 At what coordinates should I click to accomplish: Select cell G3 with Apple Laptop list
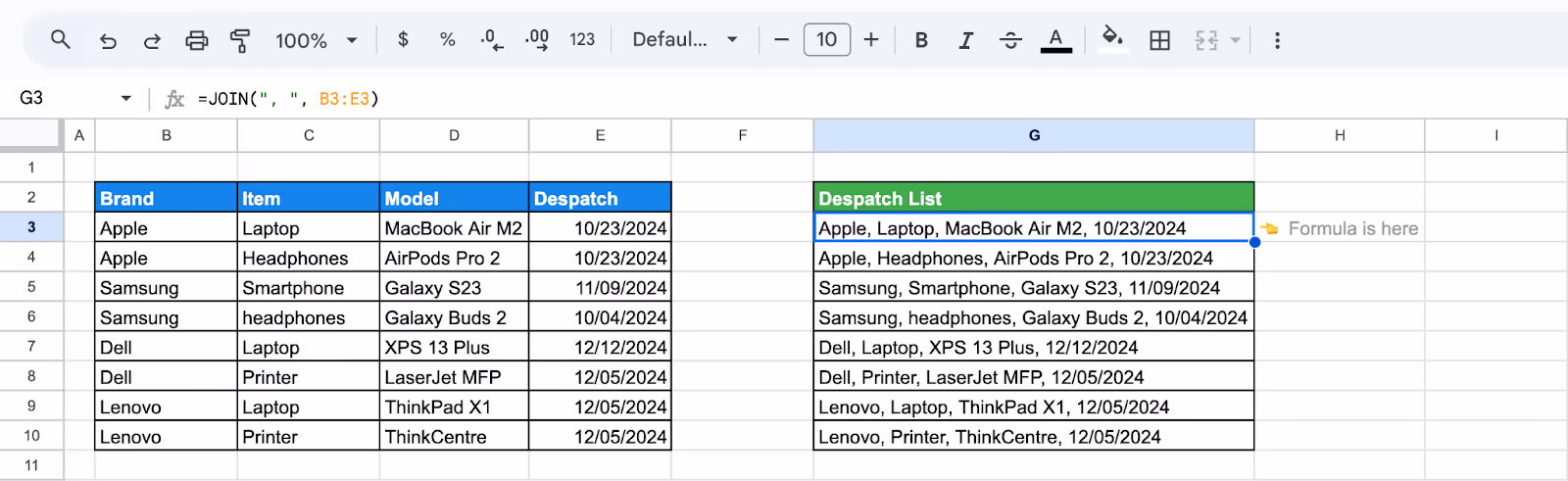point(1034,228)
